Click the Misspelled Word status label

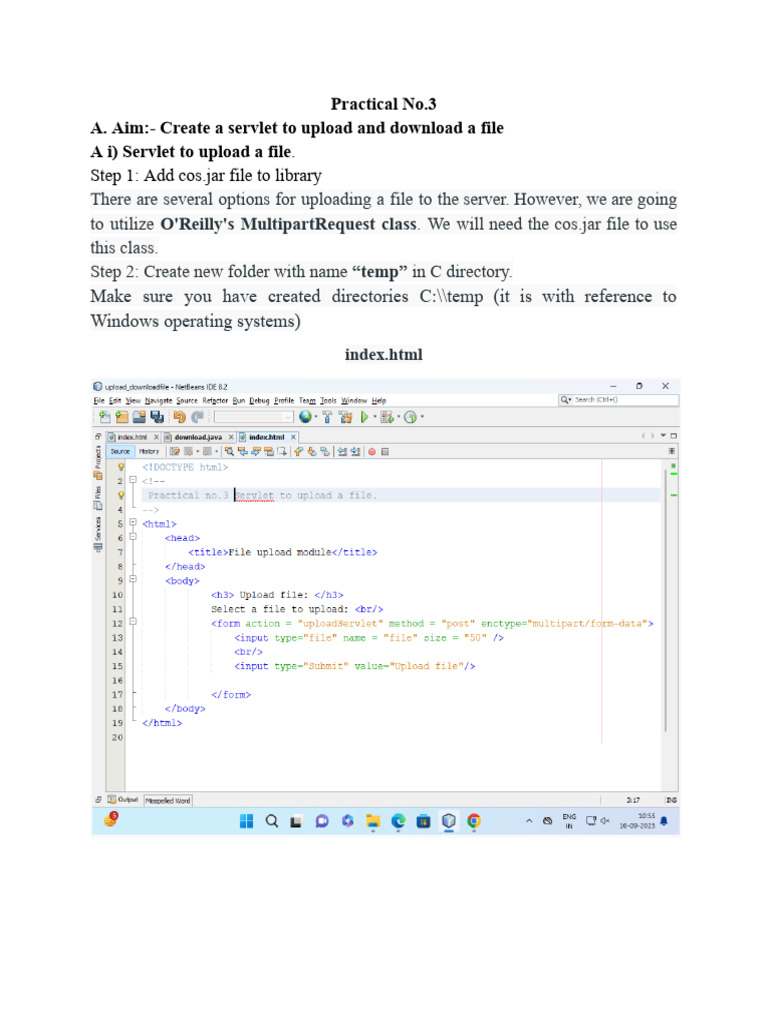point(168,800)
